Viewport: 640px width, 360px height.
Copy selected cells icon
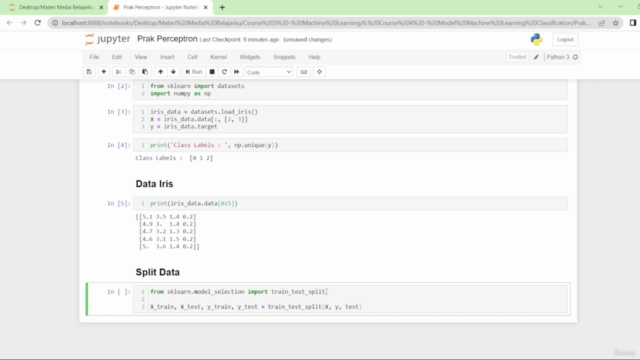(x=132, y=72)
